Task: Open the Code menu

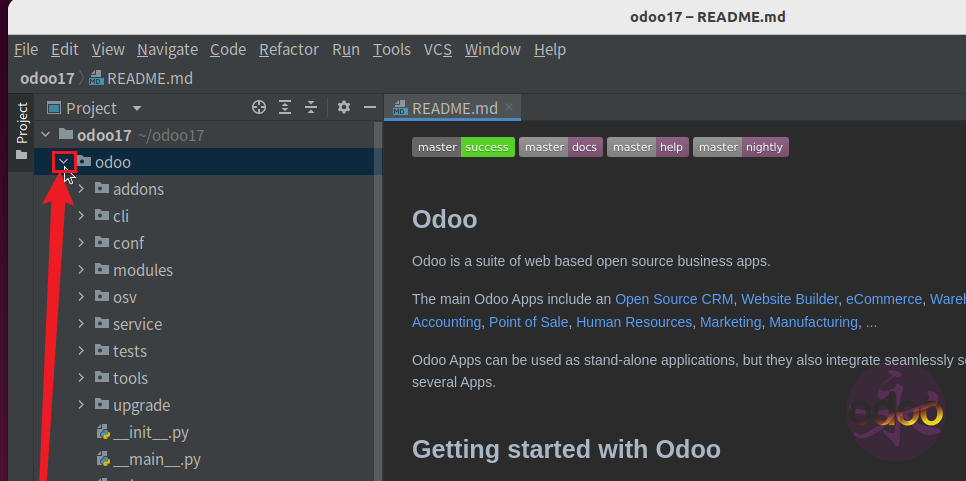Action: click(228, 49)
